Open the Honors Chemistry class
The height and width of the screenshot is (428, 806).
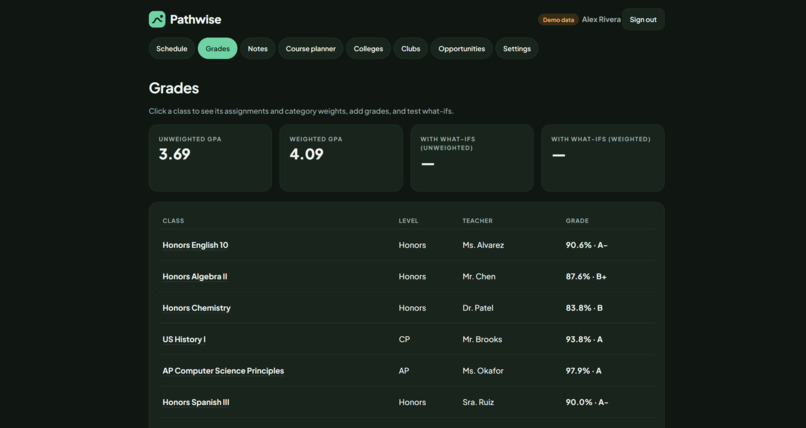(x=196, y=308)
